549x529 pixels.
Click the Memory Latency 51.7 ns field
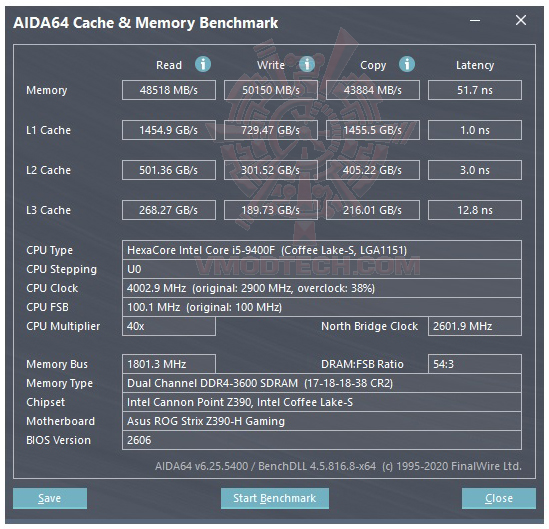(x=475, y=90)
